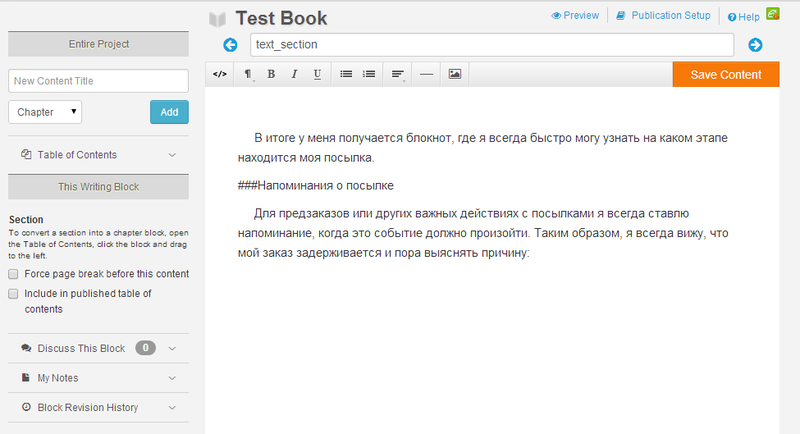Check Include in published table of contents
The image size is (800, 434).
[x=13, y=294]
